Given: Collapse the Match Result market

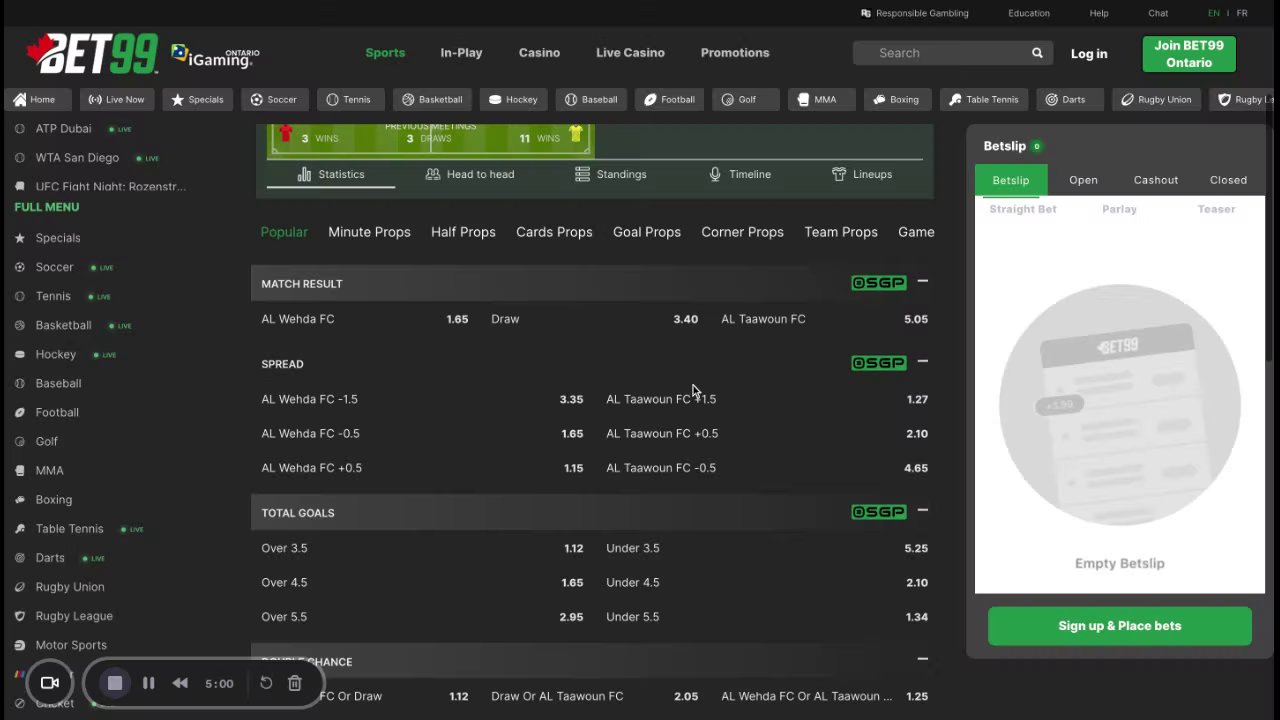Looking at the screenshot, I should [x=922, y=282].
